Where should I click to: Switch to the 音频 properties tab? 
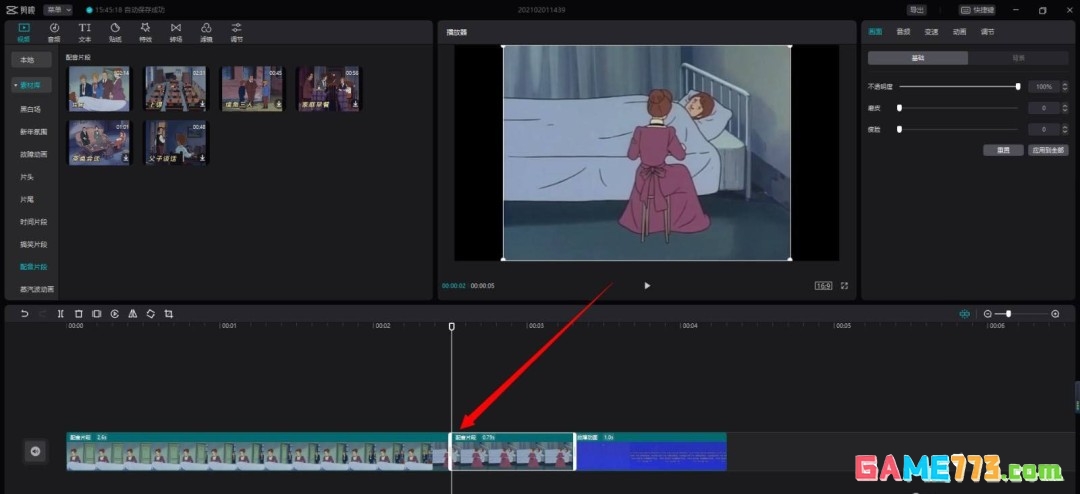[903, 32]
